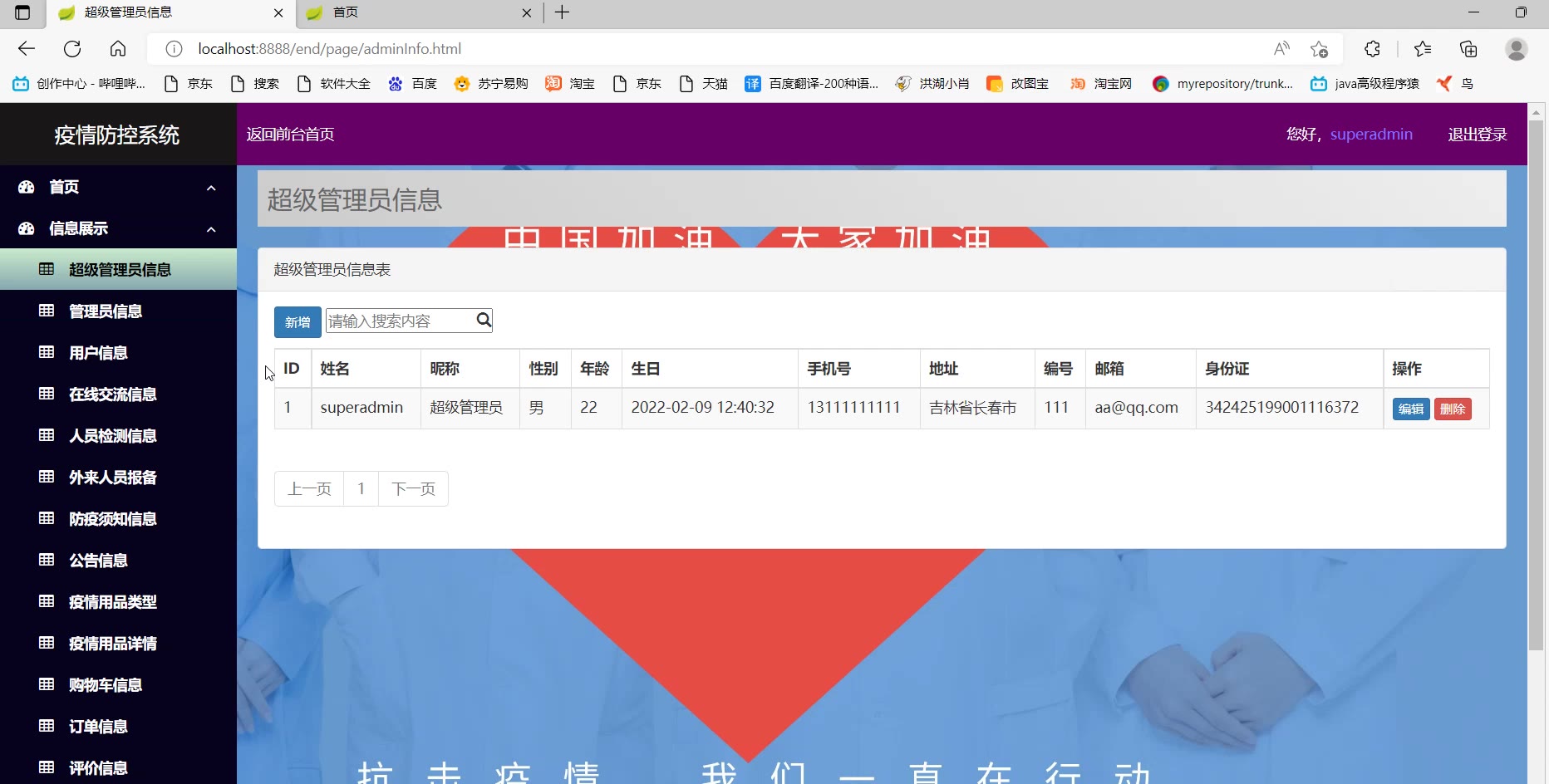Select page 1 in pagination
1549x784 pixels.
[361, 488]
